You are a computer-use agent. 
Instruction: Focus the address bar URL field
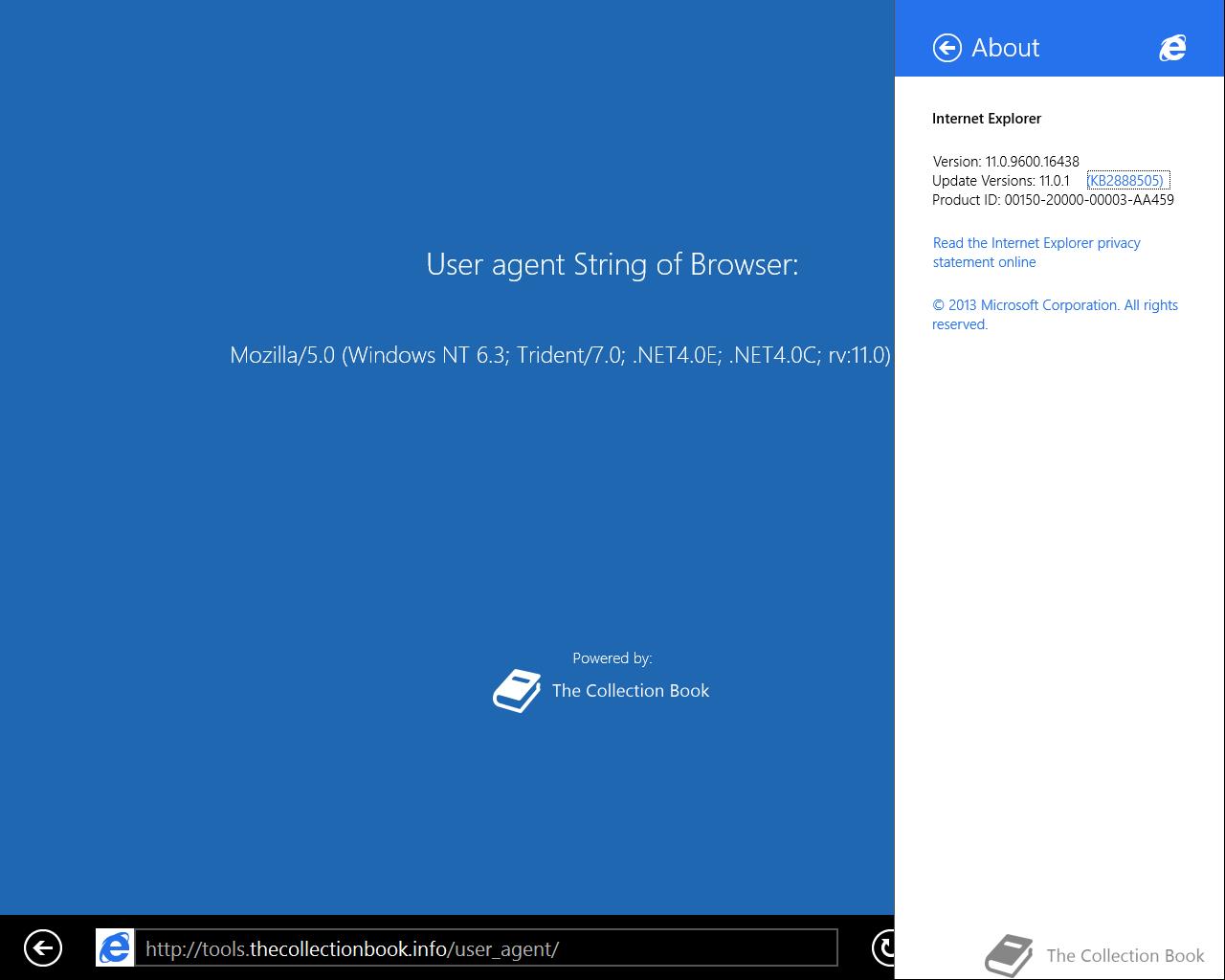point(486,948)
